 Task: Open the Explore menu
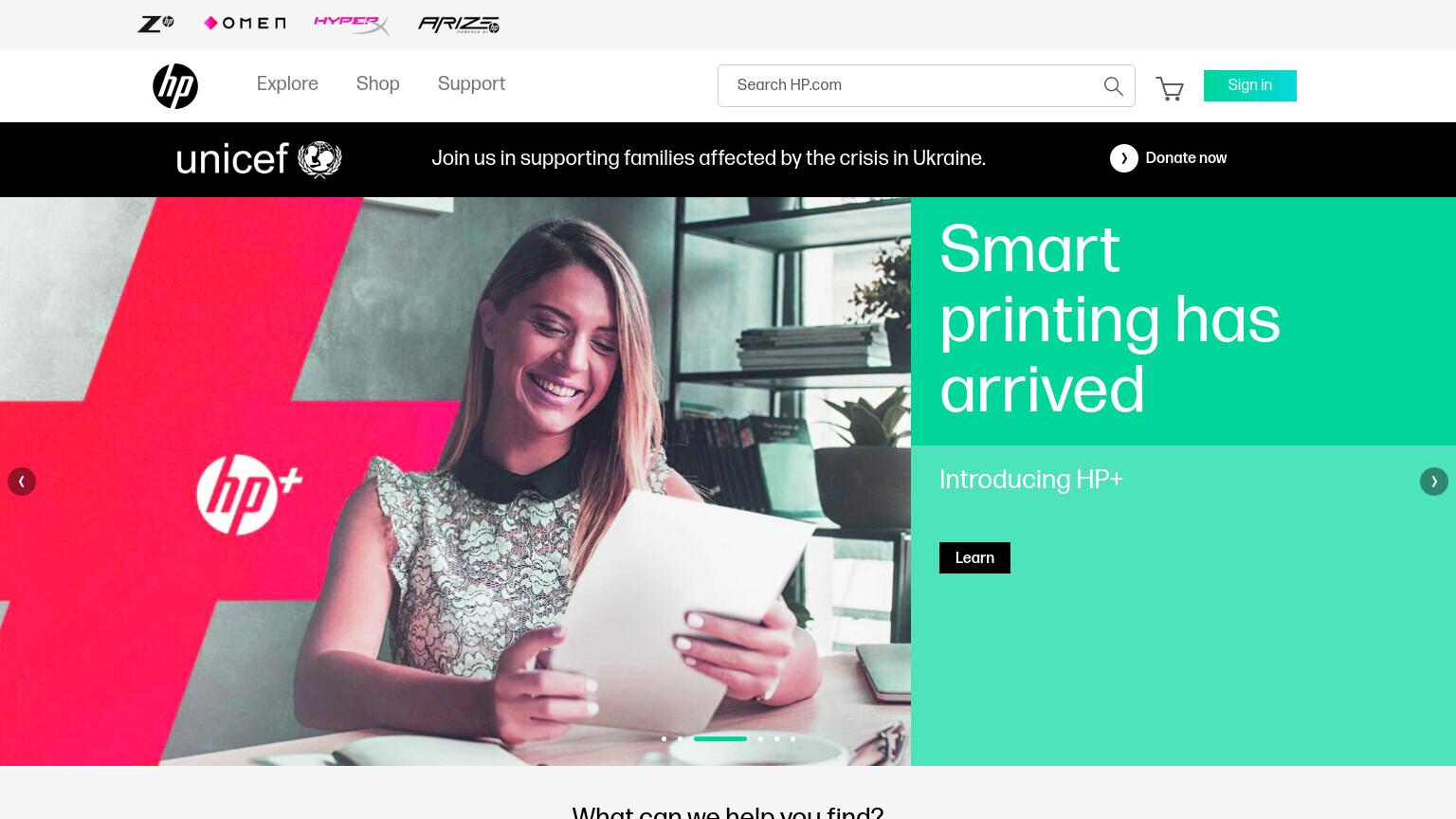pos(287,84)
